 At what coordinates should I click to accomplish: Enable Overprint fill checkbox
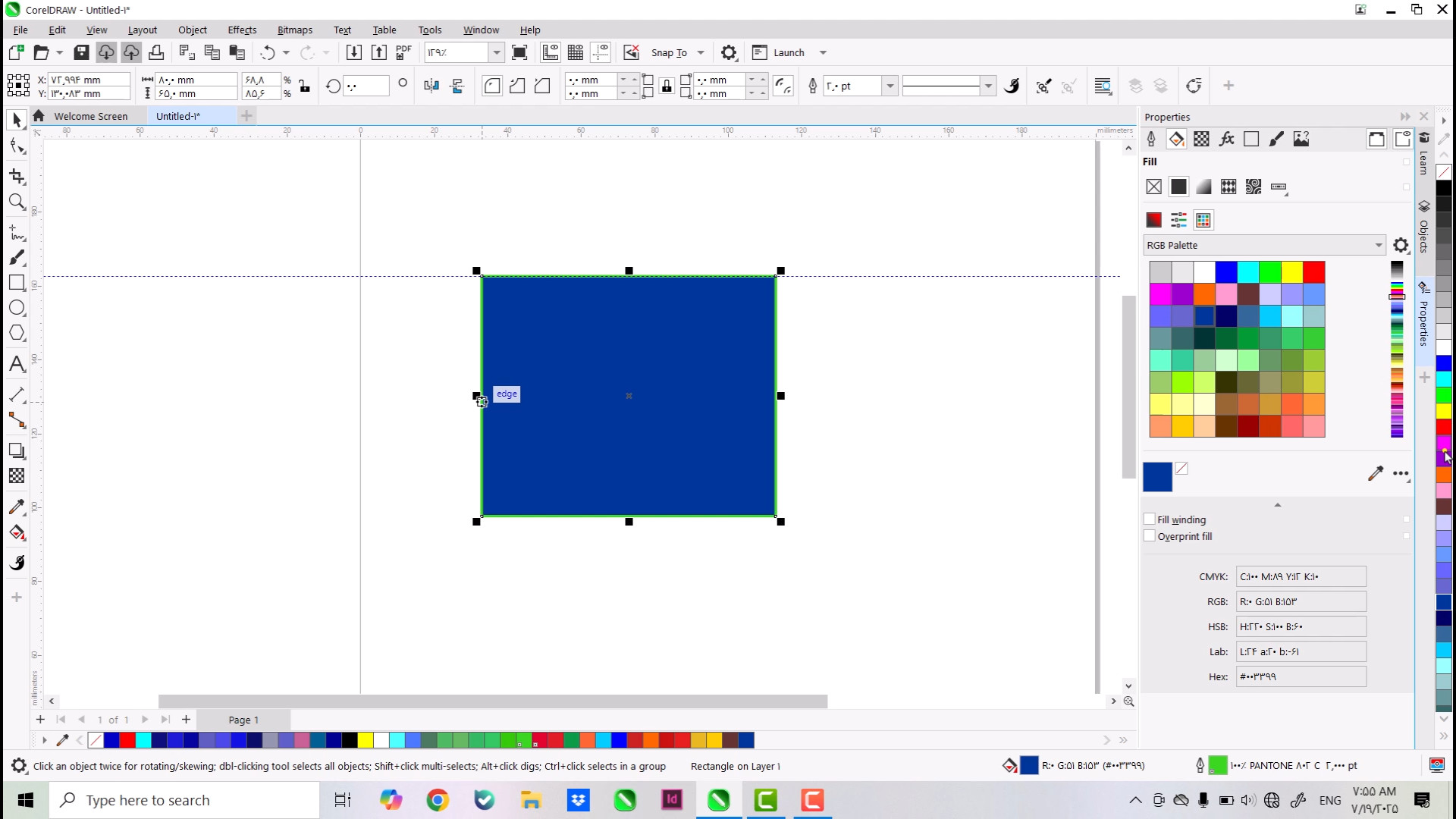pos(1150,536)
